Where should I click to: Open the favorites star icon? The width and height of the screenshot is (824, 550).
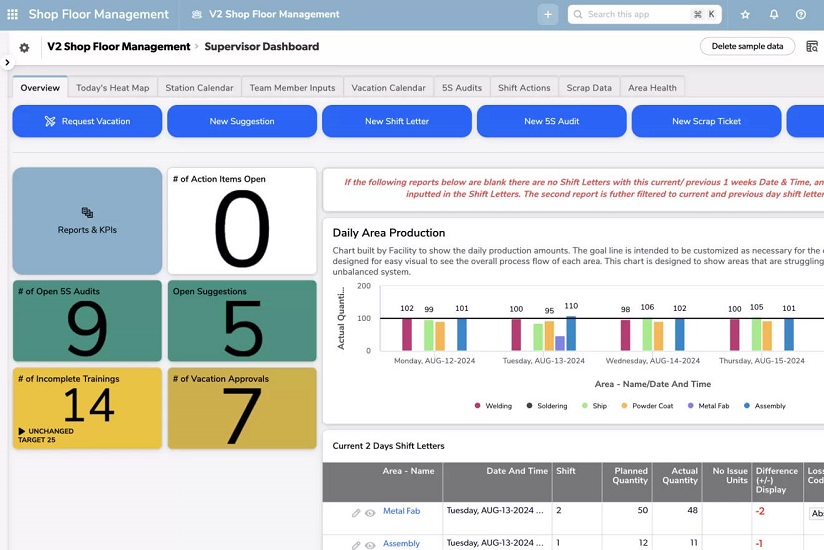[x=745, y=15]
